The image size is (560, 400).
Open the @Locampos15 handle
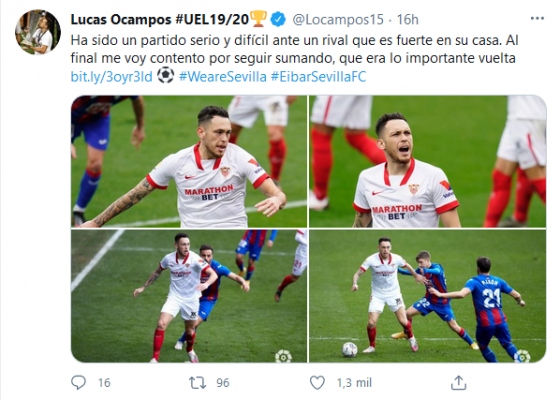click(338, 19)
